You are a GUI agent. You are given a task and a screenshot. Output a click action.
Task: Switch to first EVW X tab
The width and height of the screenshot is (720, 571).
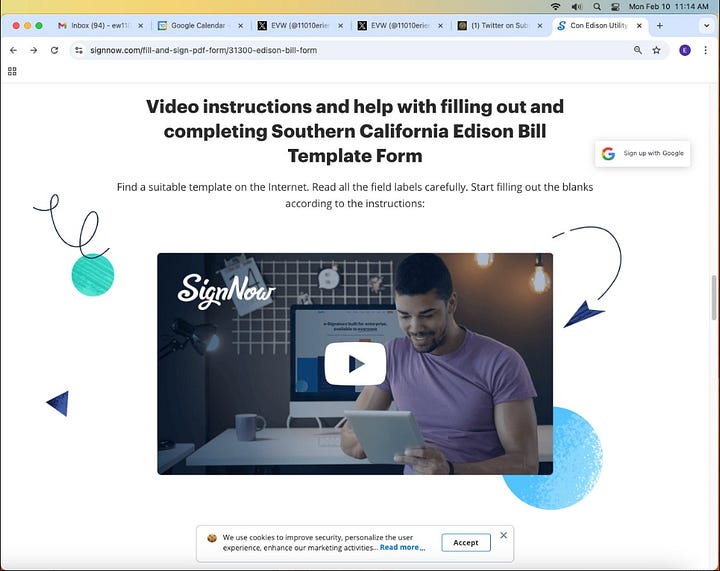pos(300,26)
